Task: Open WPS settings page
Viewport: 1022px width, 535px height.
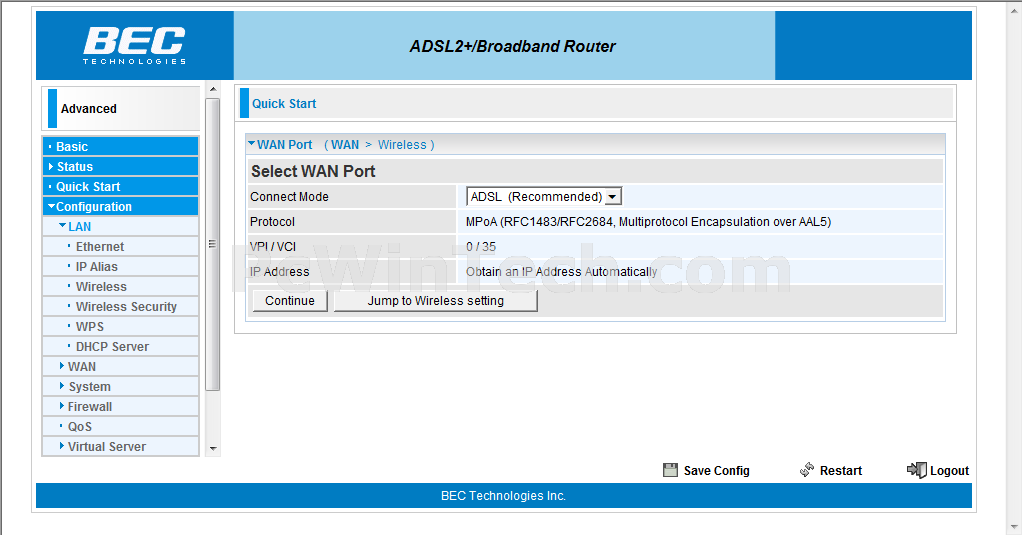Action: click(x=121, y=326)
